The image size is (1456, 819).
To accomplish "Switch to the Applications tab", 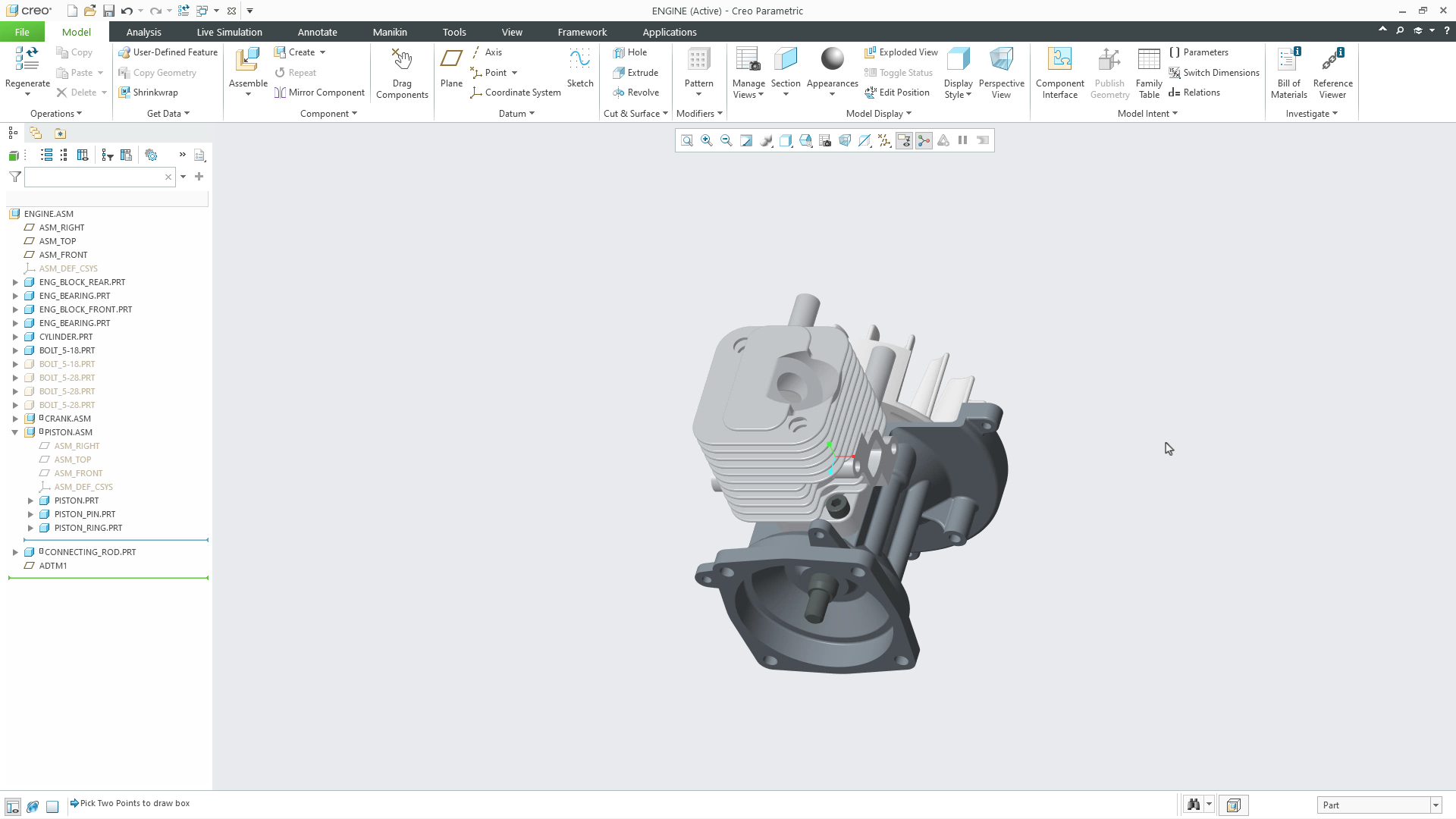I will [670, 32].
